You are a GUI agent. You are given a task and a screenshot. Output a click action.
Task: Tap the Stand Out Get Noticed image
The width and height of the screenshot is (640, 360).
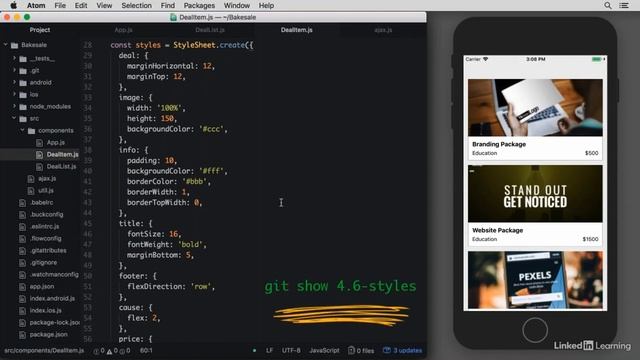pos(535,194)
